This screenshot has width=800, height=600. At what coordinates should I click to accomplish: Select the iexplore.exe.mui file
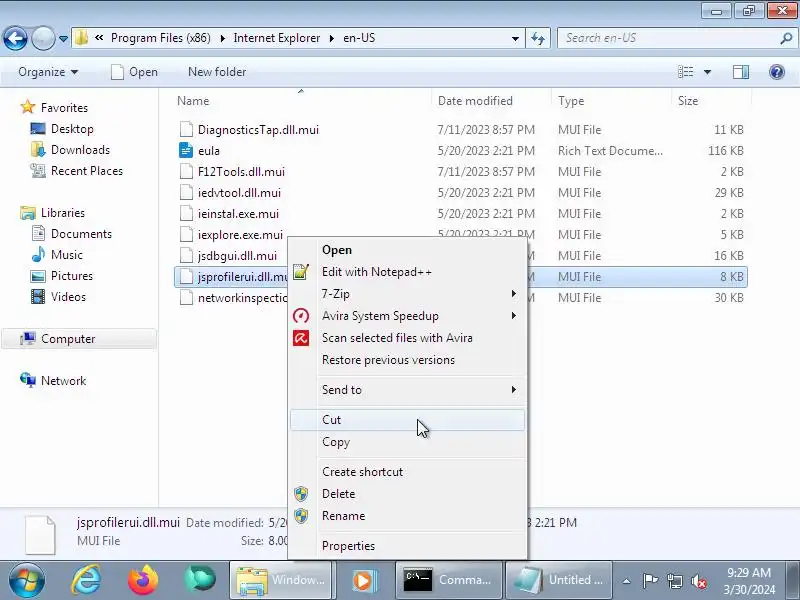[240, 235]
